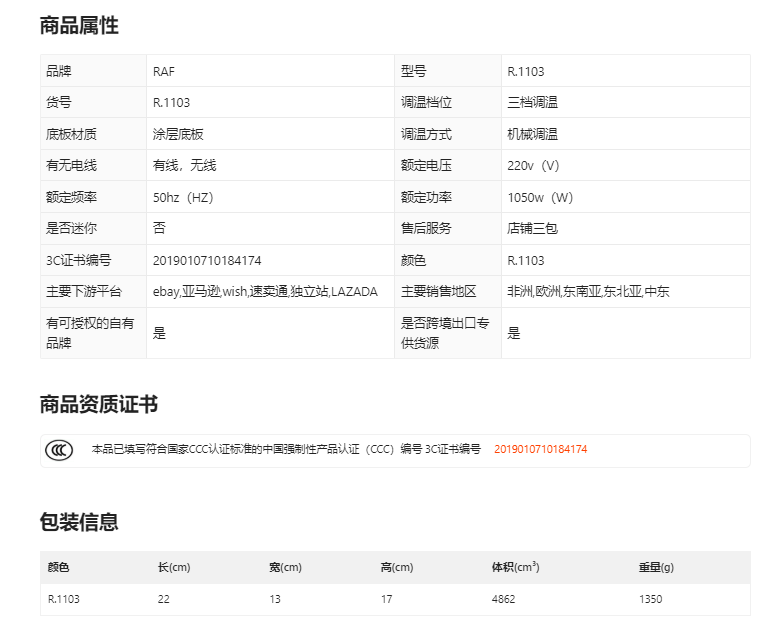Viewport: 773px width, 635px height.
Task: Click the 包装信息 section heading
Action: [79, 522]
